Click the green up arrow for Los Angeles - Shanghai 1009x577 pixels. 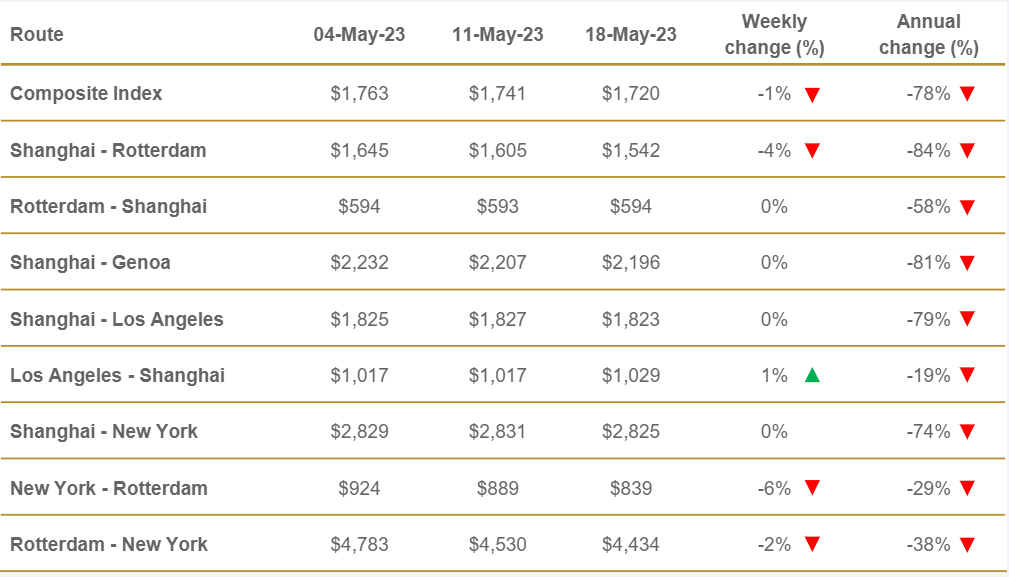point(812,376)
